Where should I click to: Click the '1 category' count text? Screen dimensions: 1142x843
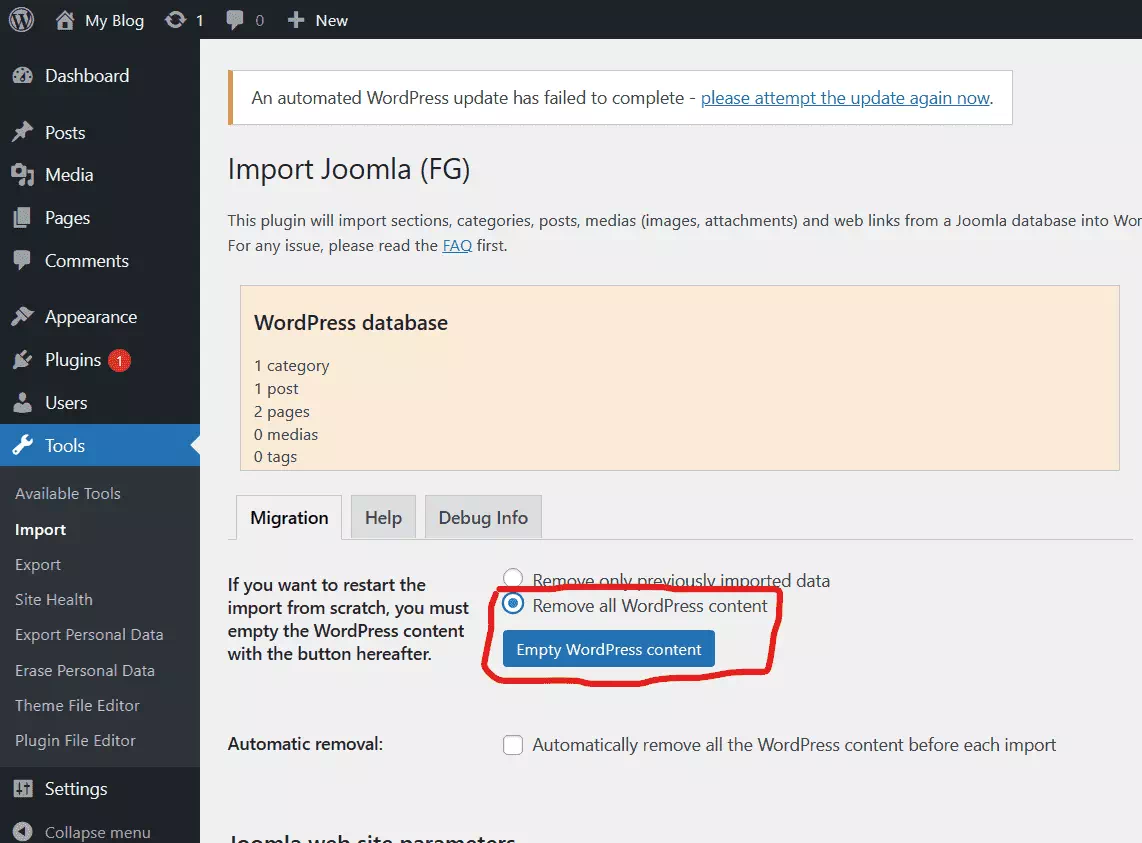click(291, 366)
